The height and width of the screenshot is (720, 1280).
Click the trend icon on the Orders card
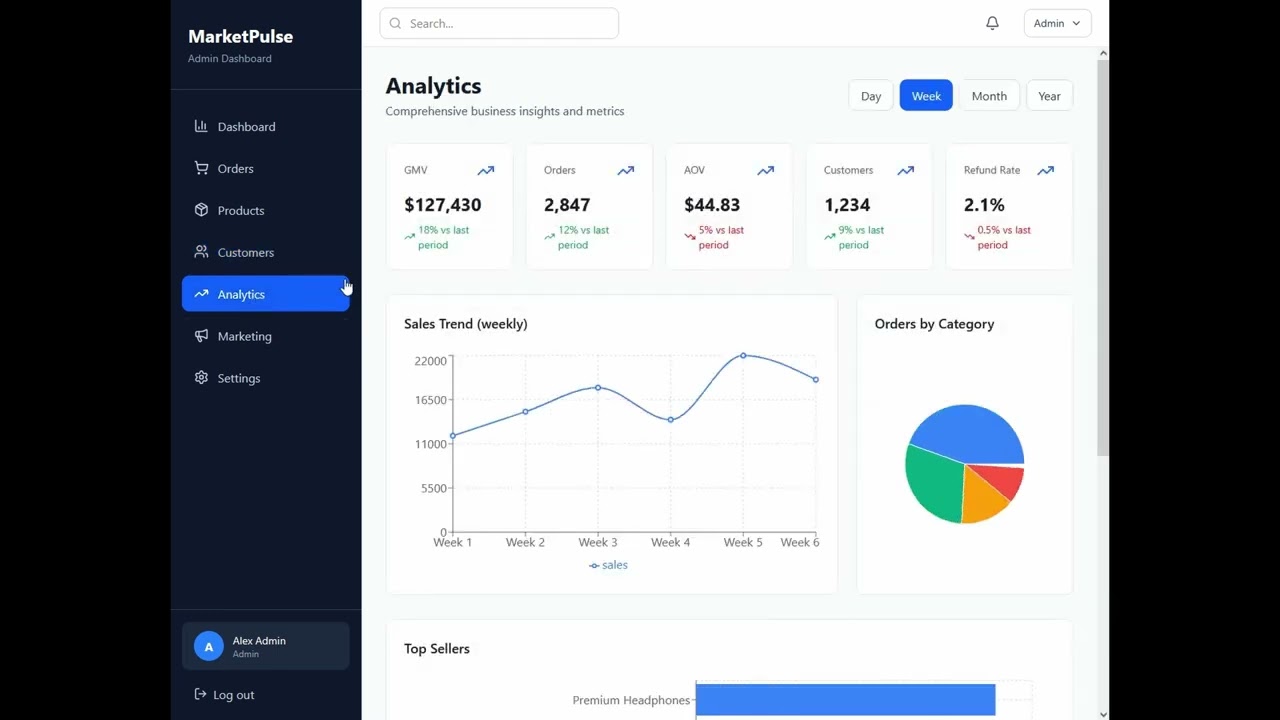pyautogui.click(x=626, y=171)
